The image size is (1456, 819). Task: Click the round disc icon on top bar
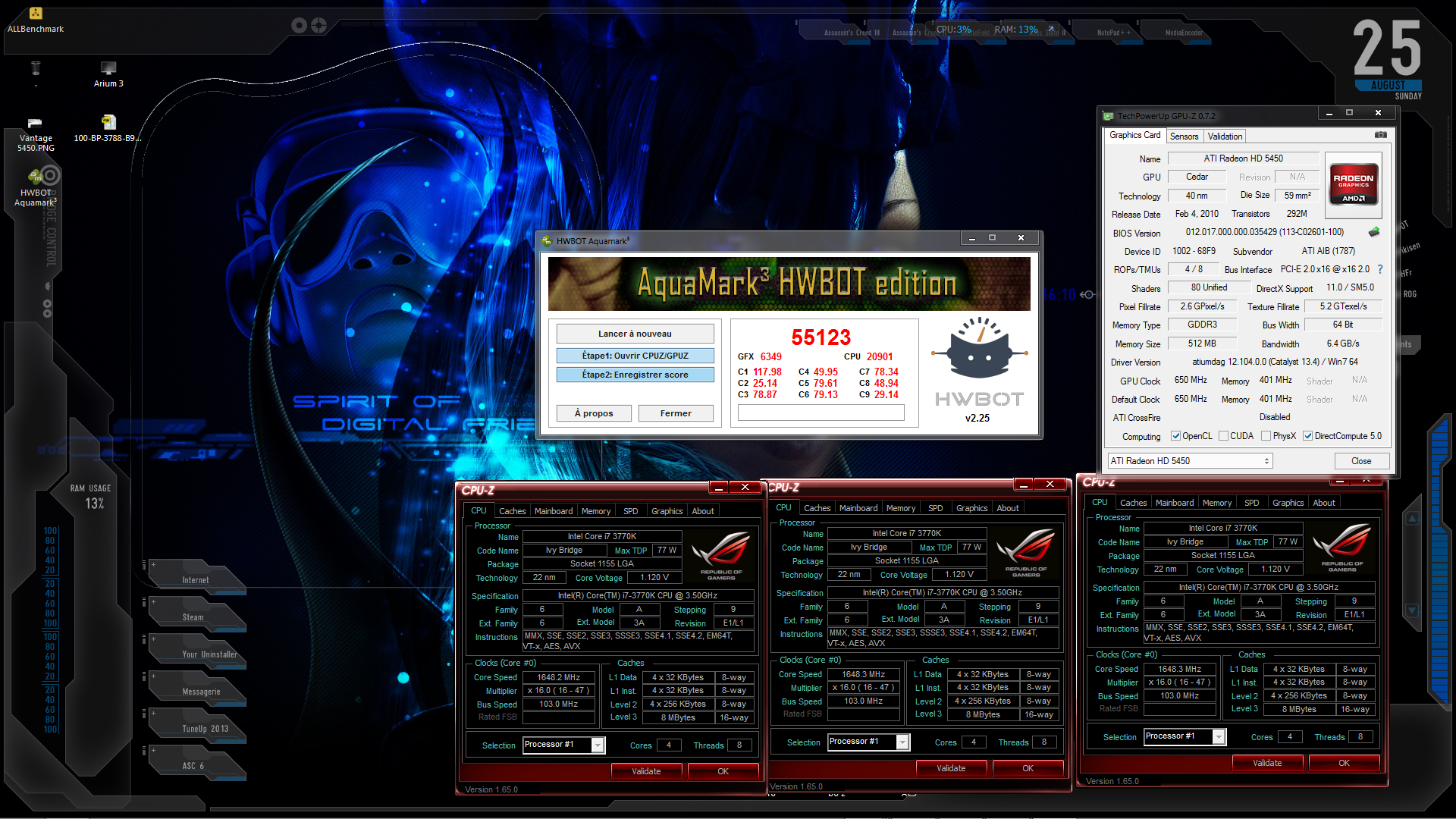click(x=299, y=26)
